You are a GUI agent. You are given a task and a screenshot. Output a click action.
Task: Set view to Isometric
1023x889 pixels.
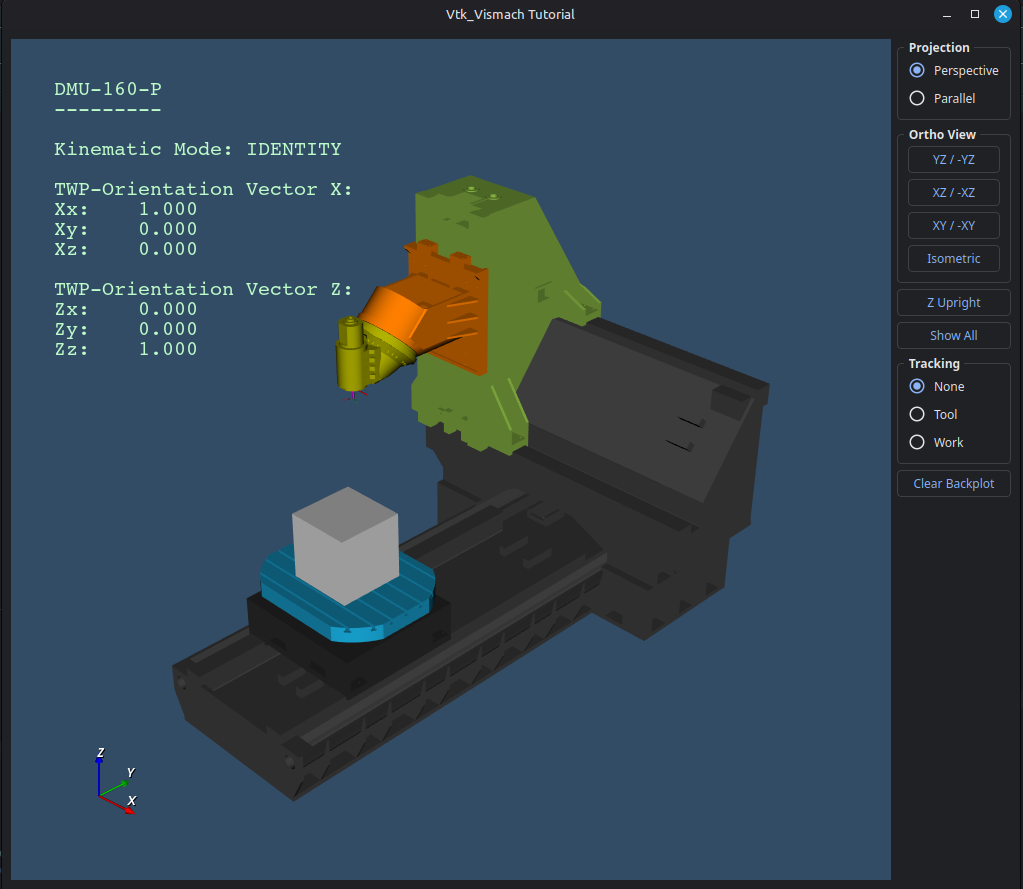point(953,258)
